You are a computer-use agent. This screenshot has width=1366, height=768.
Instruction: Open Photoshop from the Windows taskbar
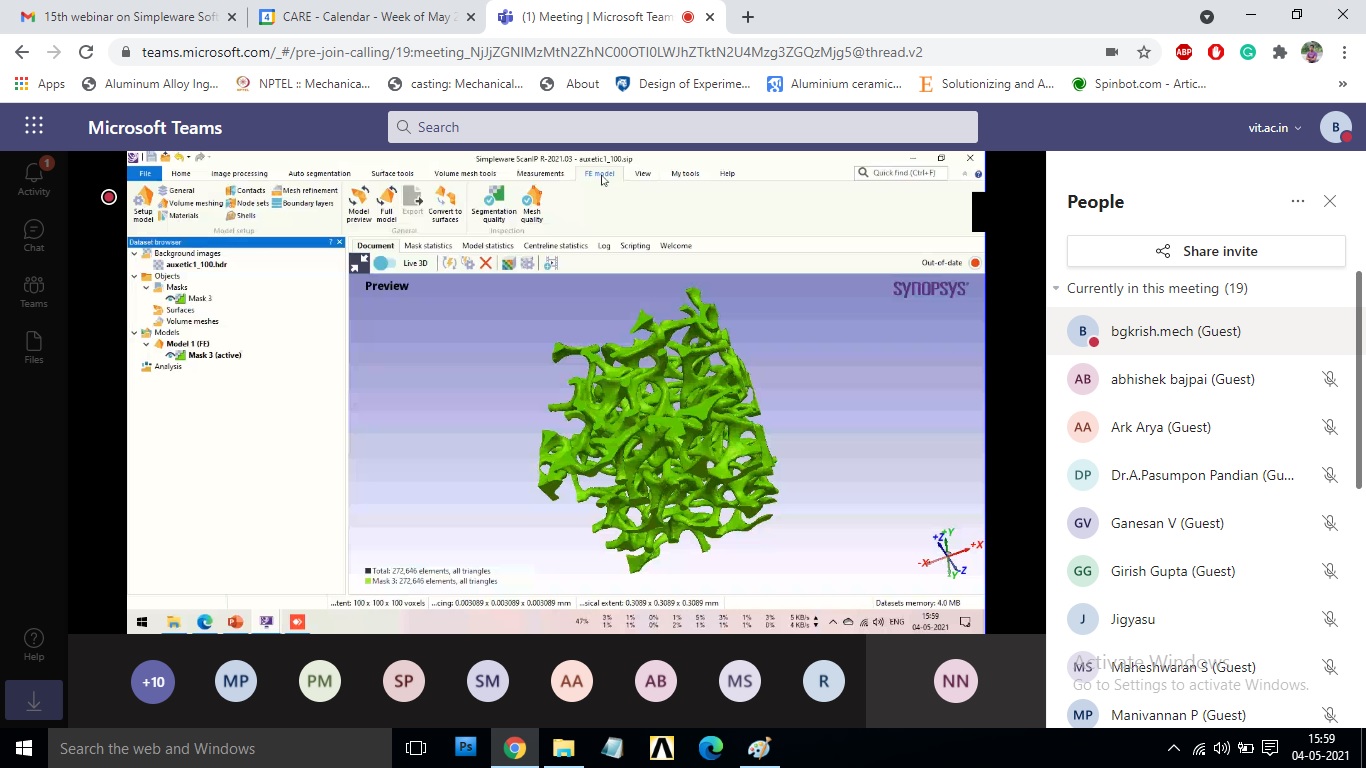point(465,748)
